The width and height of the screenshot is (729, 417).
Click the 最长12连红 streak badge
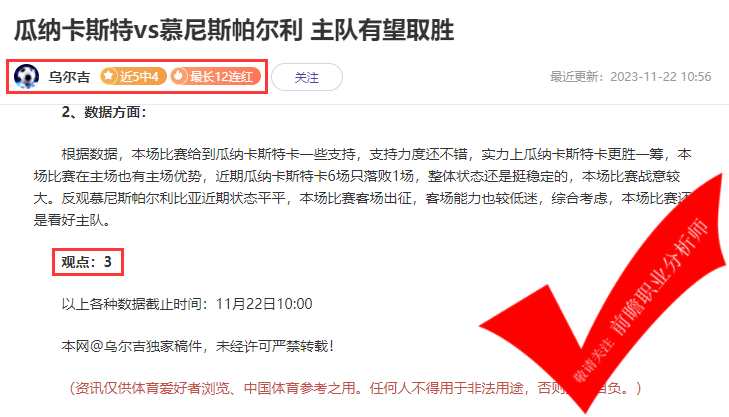215,76
